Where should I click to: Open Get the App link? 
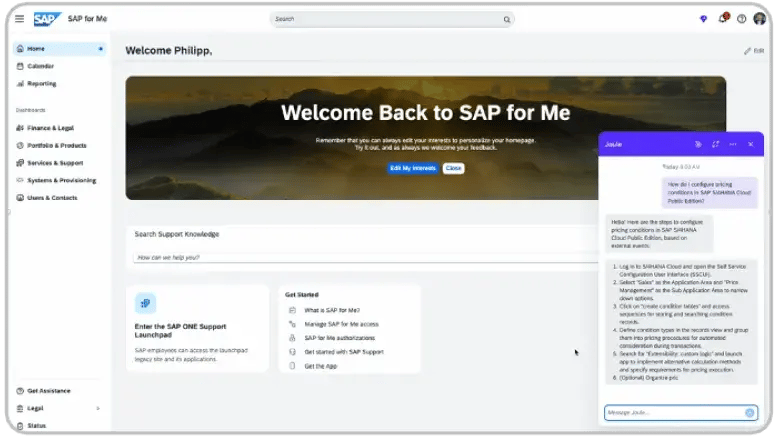click(x=321, y=367)
